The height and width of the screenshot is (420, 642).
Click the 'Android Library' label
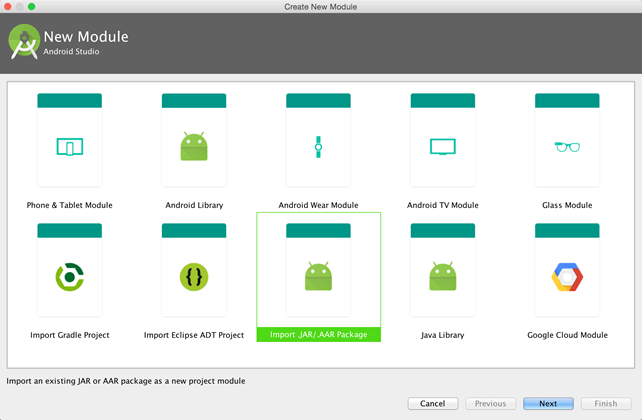pyautogui.click(x=194, y=205)
